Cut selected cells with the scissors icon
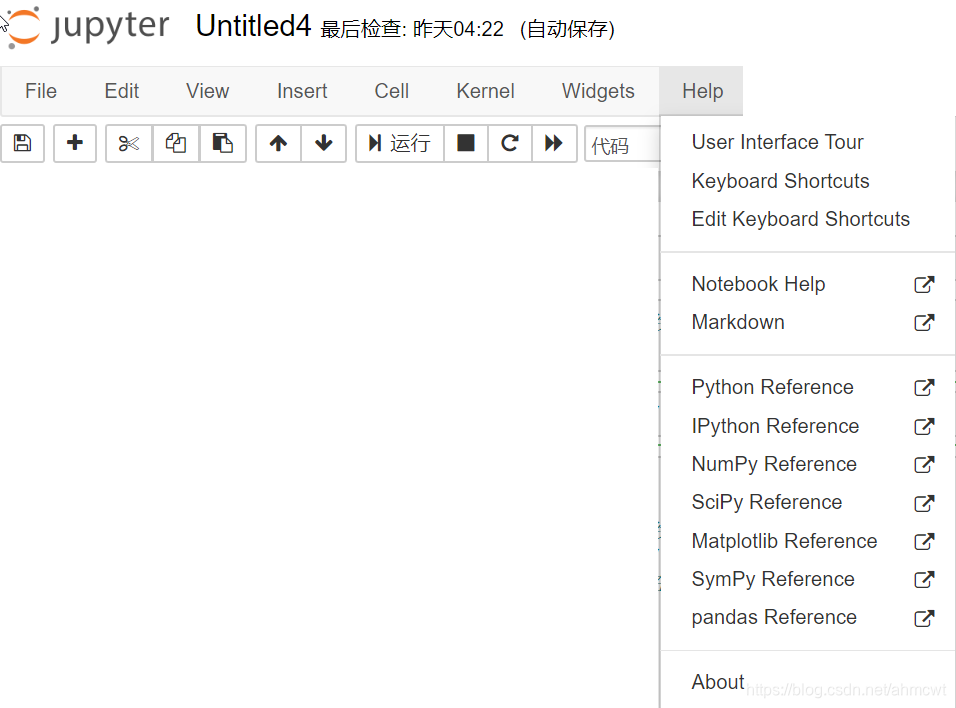The image size is (956, 708). 128,143
